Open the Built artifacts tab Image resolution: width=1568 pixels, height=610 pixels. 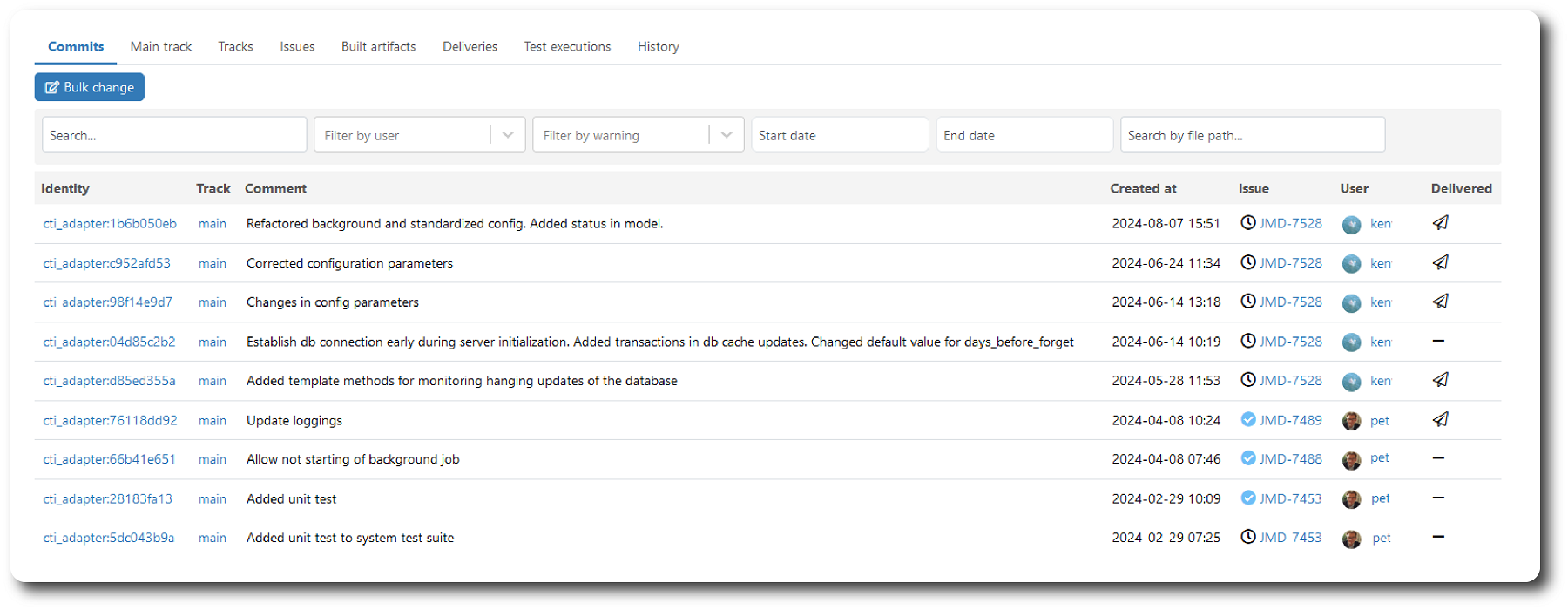[x=378, y=47]
